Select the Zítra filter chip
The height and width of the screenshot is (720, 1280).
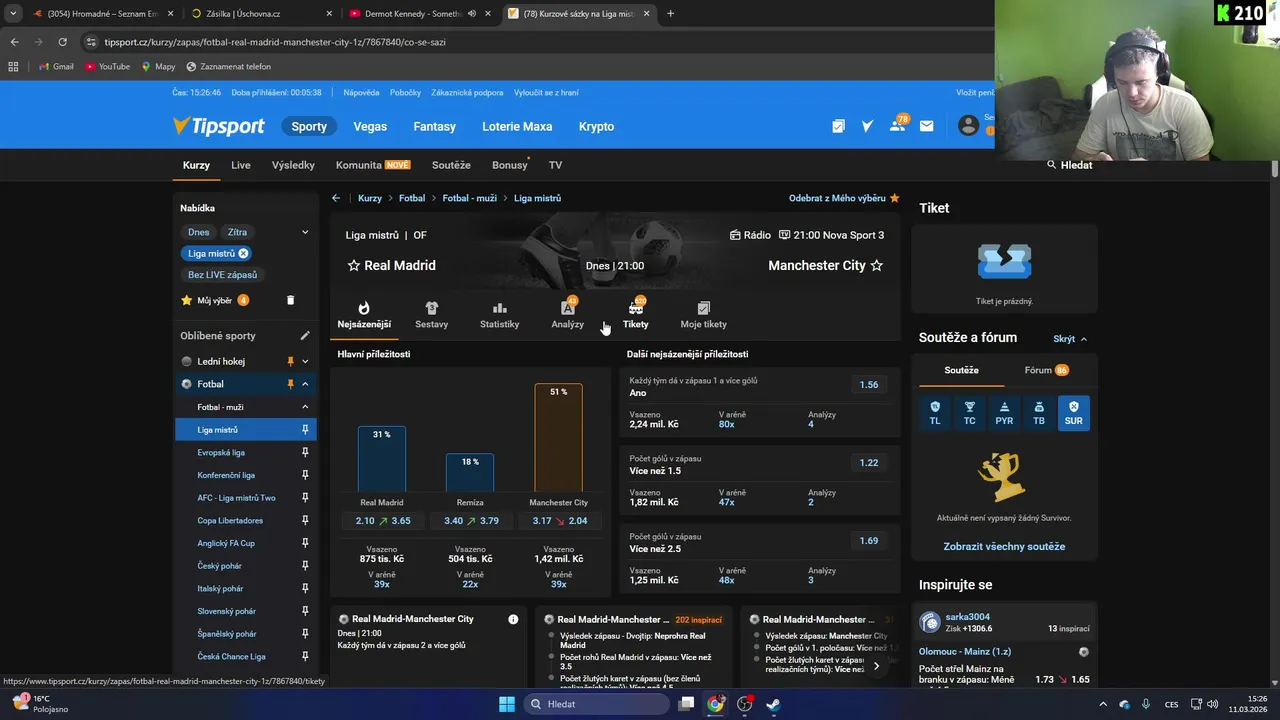click(x=237, y=232)
